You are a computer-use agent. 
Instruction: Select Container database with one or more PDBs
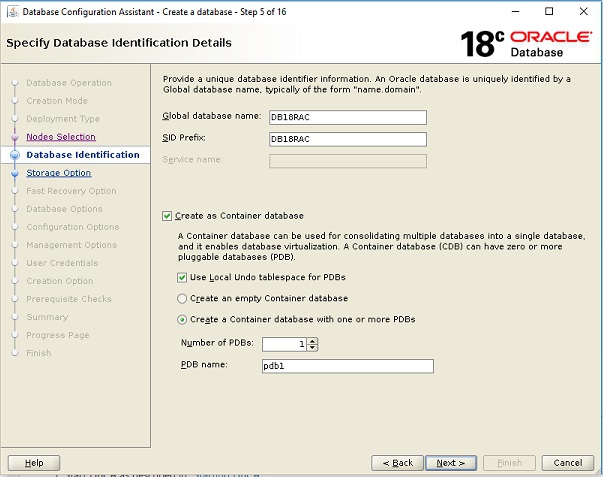pos(182,320)
